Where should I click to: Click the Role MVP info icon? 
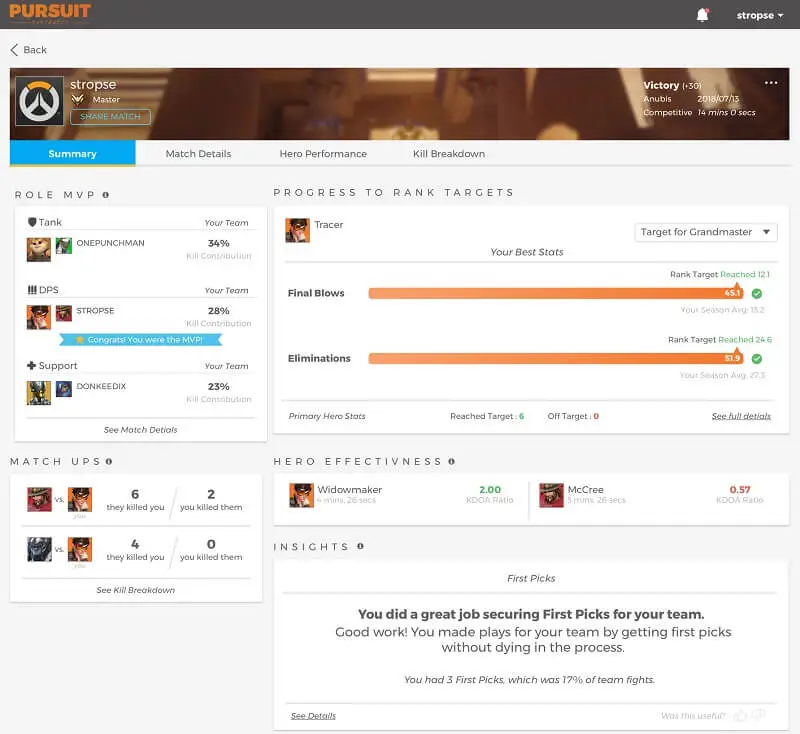pyautogui.click(x=106, y=195)
